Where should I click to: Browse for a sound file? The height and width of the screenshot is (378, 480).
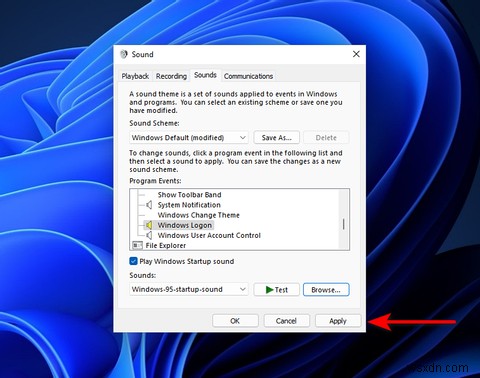(x=326, y=290)
